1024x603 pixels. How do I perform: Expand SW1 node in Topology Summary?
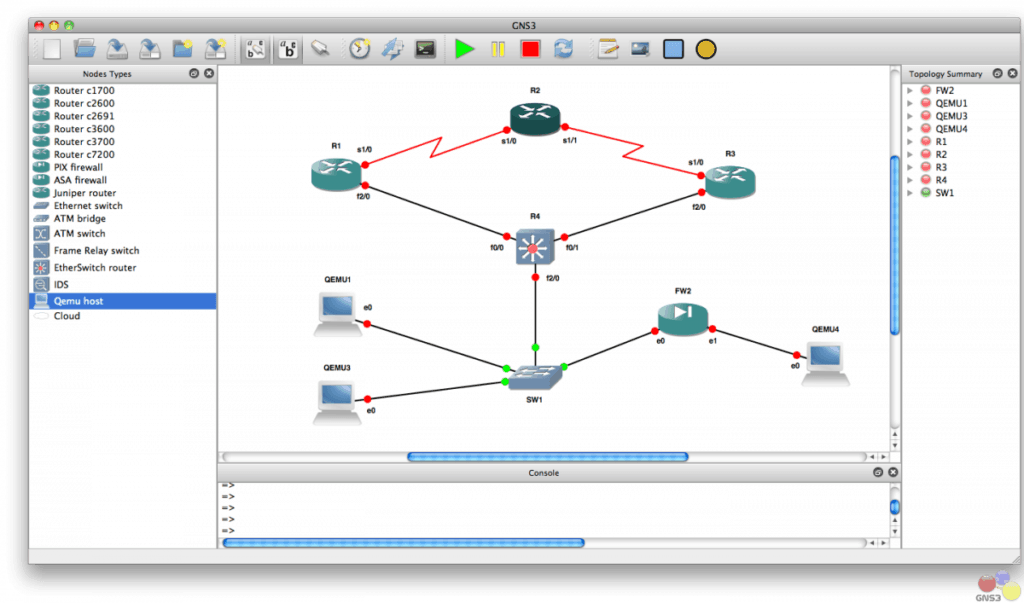point(910,193)
